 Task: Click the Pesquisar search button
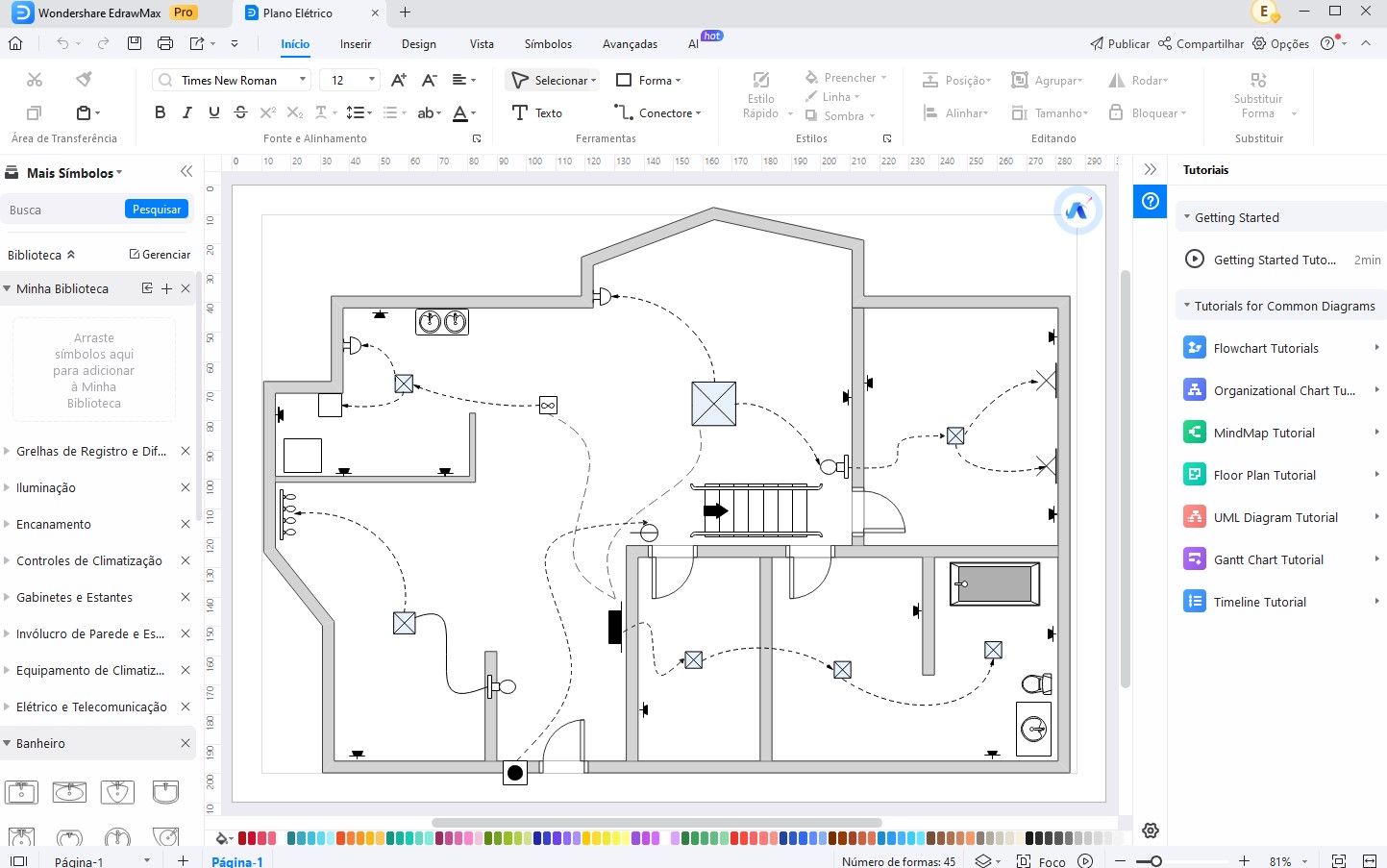point(157,210)
